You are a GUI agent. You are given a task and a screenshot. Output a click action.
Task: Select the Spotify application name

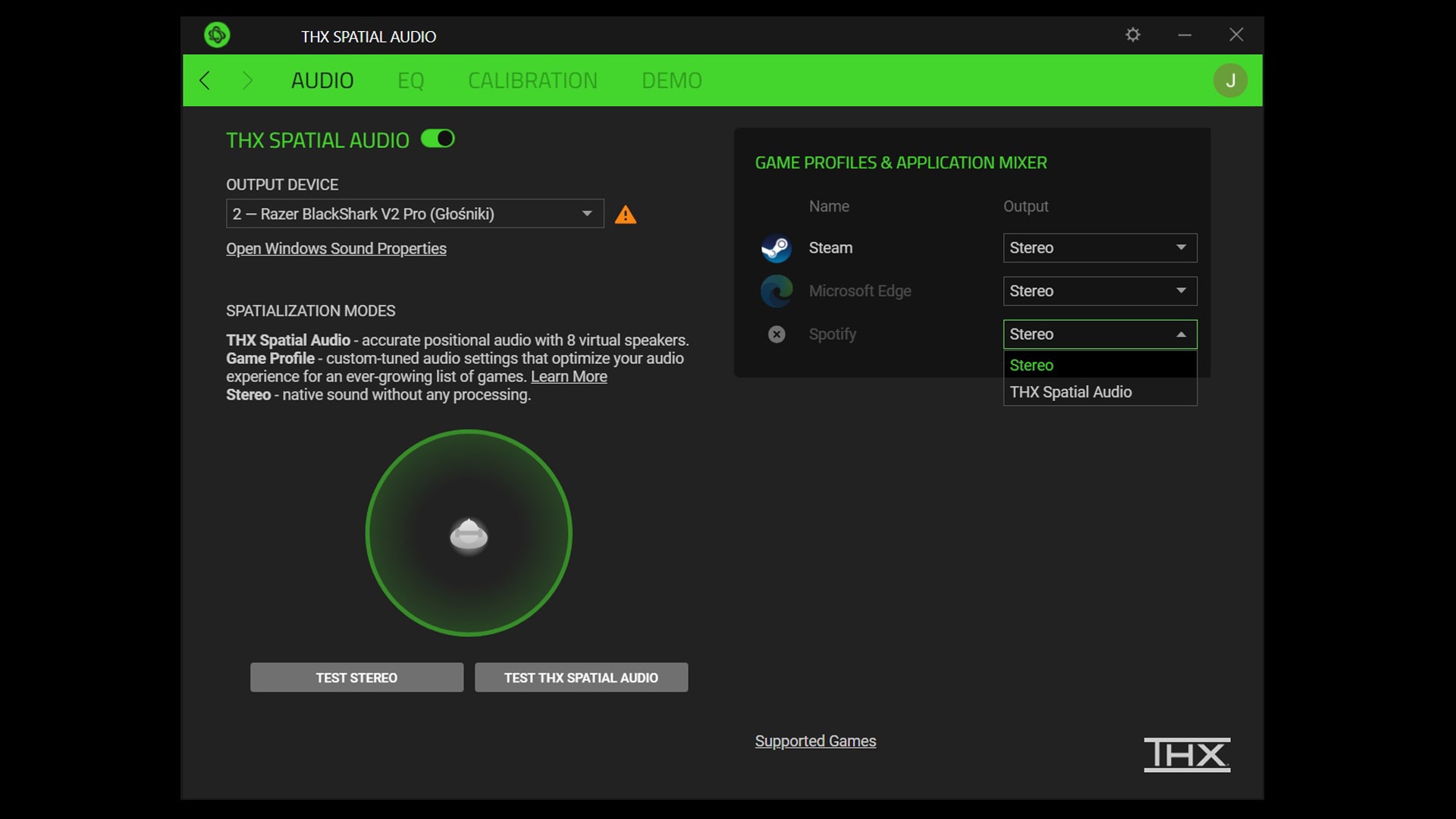click(x=832, y=334)
